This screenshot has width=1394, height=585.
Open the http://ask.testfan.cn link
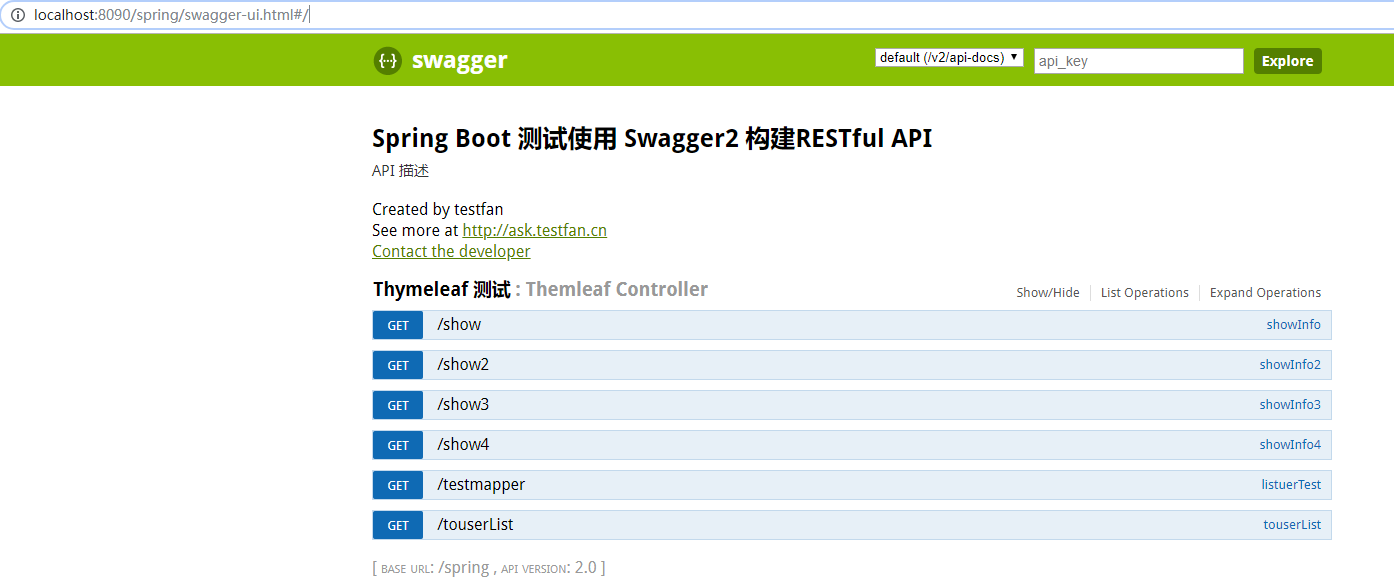[x=534, y=230]
